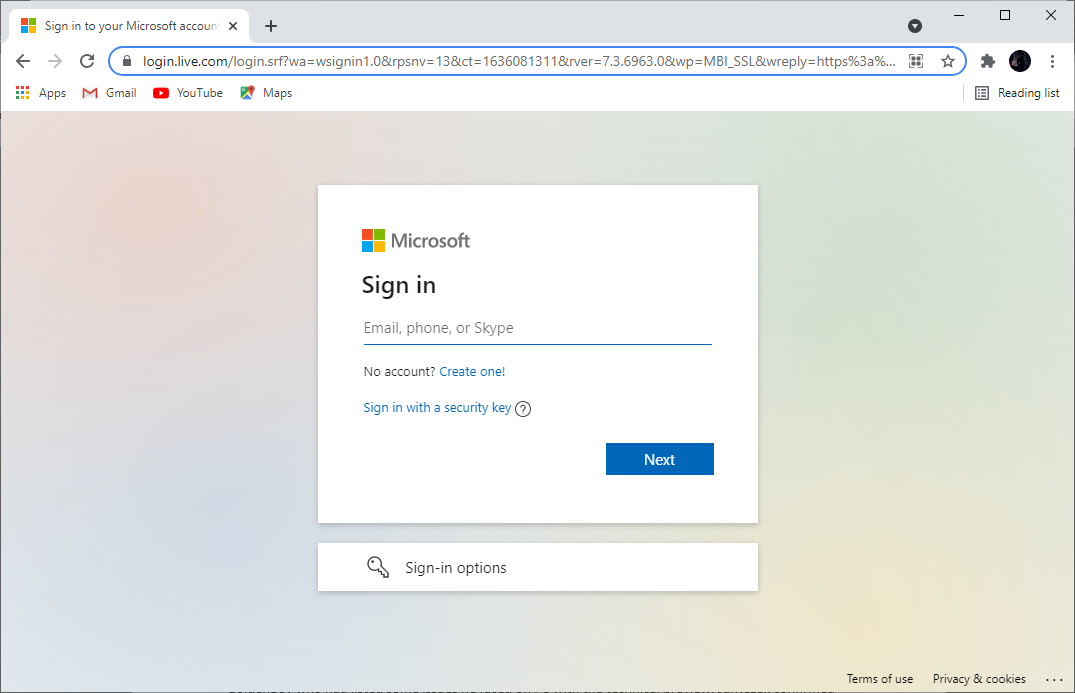Image resolution: width=1075 pixels, height=693 pixels.
Task: Click the Next button
Action: (660, 459)
